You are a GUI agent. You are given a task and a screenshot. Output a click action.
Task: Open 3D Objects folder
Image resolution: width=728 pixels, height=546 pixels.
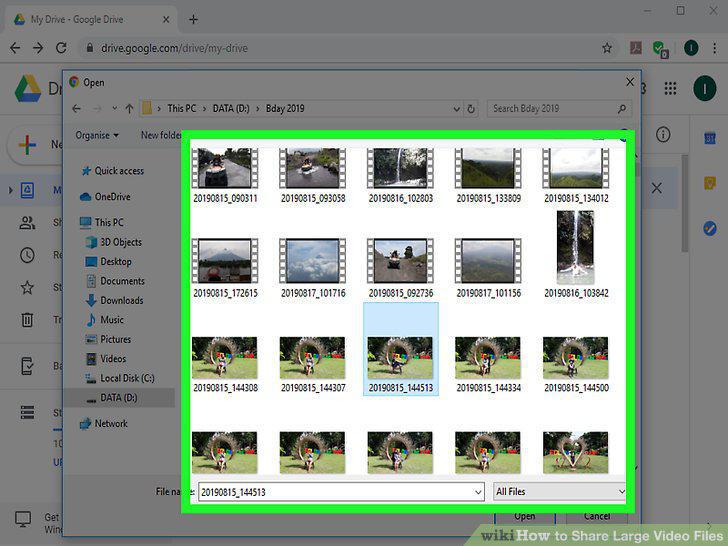(x=114, y=242)
